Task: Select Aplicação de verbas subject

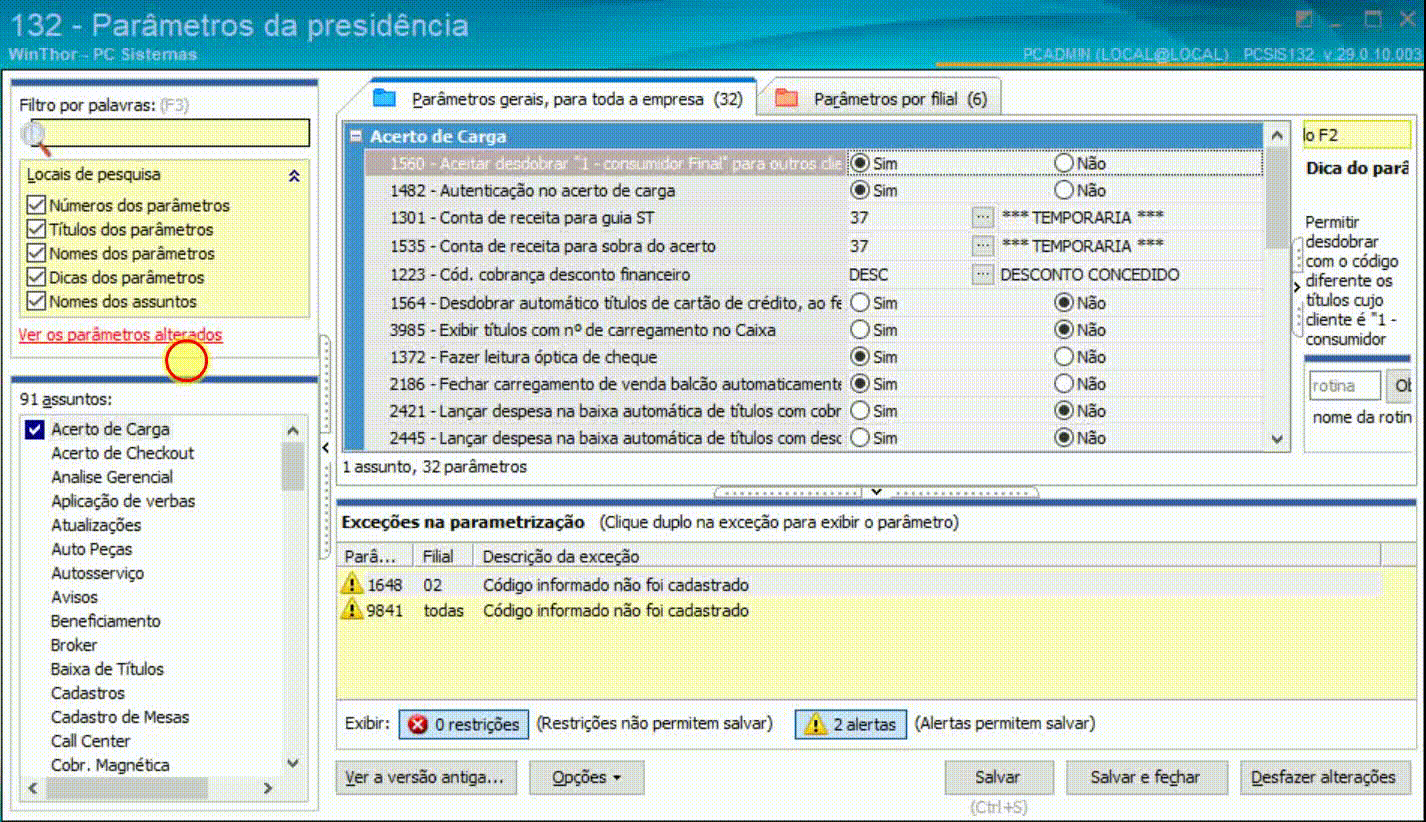Action: click(123, 501)
